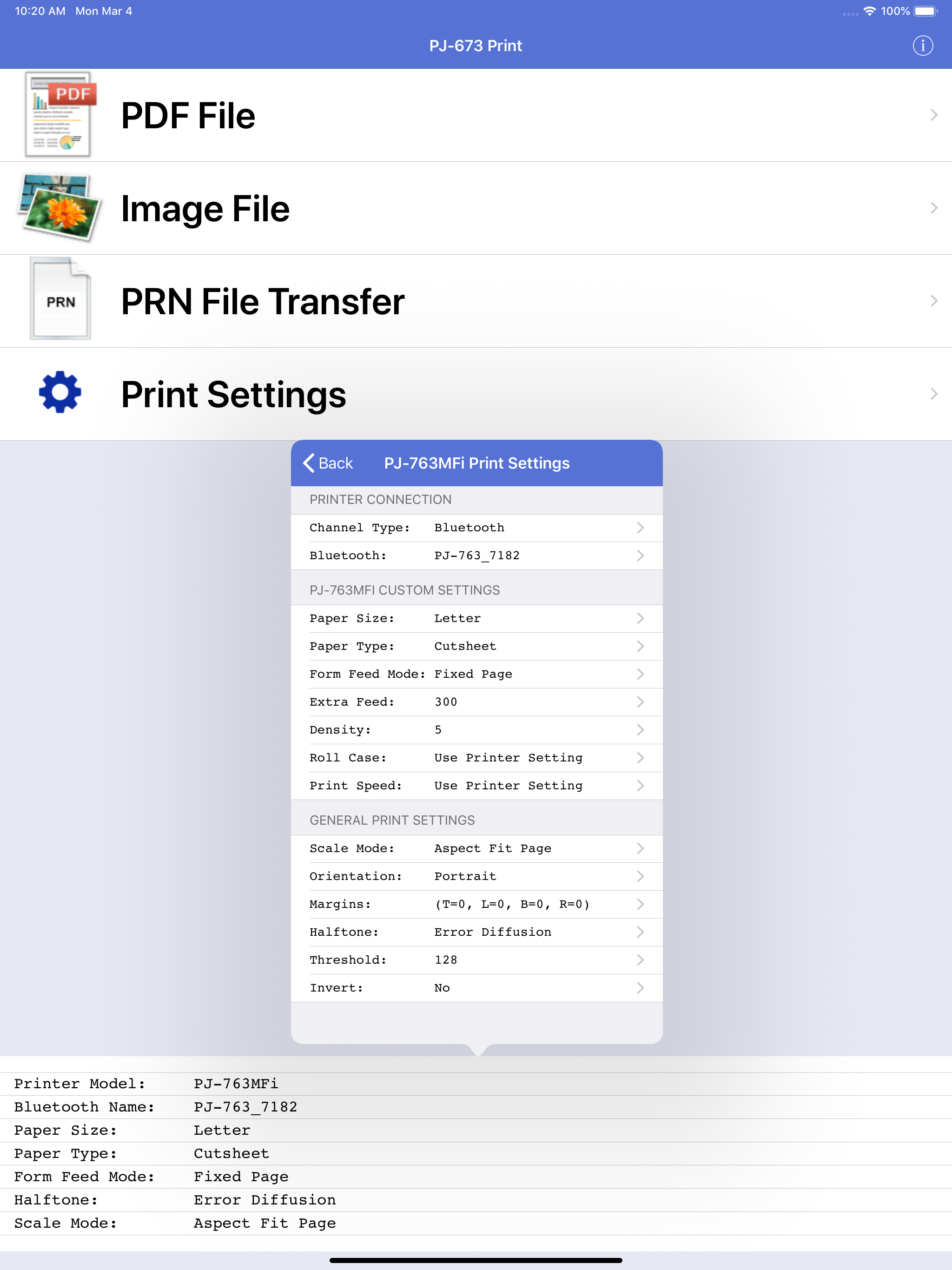Tap the info icon in title bar

[923, 46]
